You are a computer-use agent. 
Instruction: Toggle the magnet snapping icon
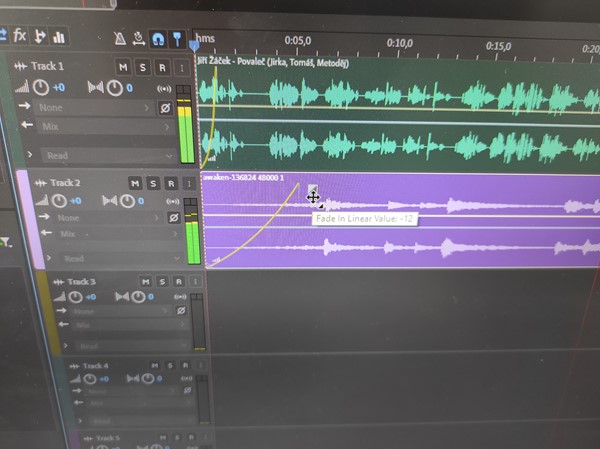157,39
